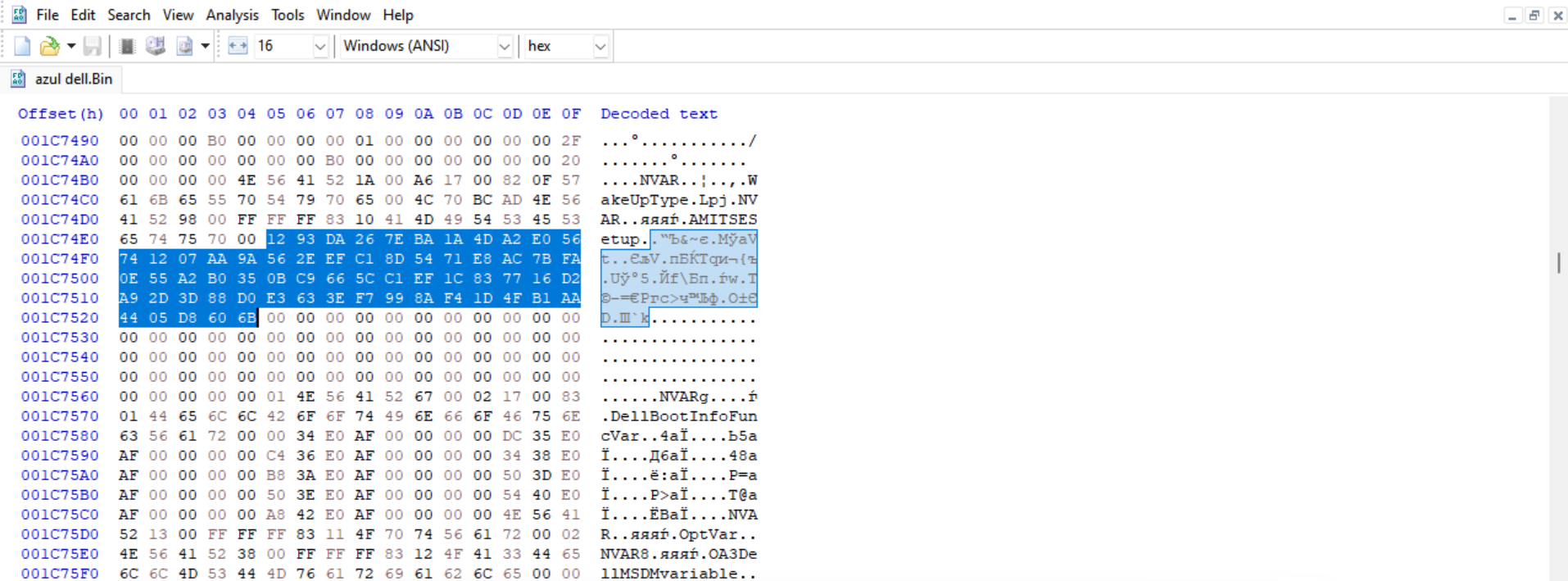Click byte 12 in row 001C74E0

pyautogui.click(x=276, y=239)
